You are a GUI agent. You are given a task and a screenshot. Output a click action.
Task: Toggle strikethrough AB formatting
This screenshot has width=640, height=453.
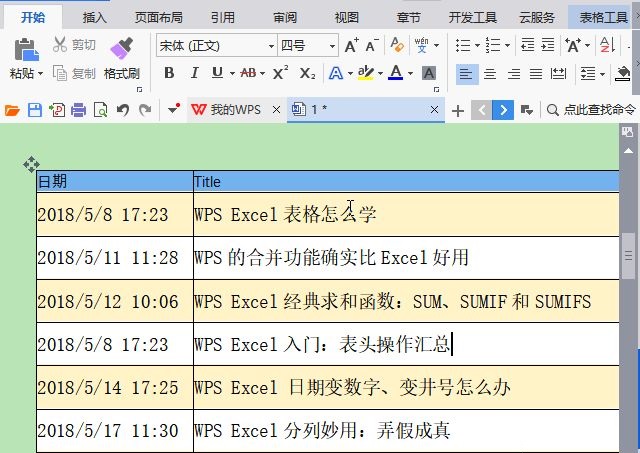click(x=248, y=73)
